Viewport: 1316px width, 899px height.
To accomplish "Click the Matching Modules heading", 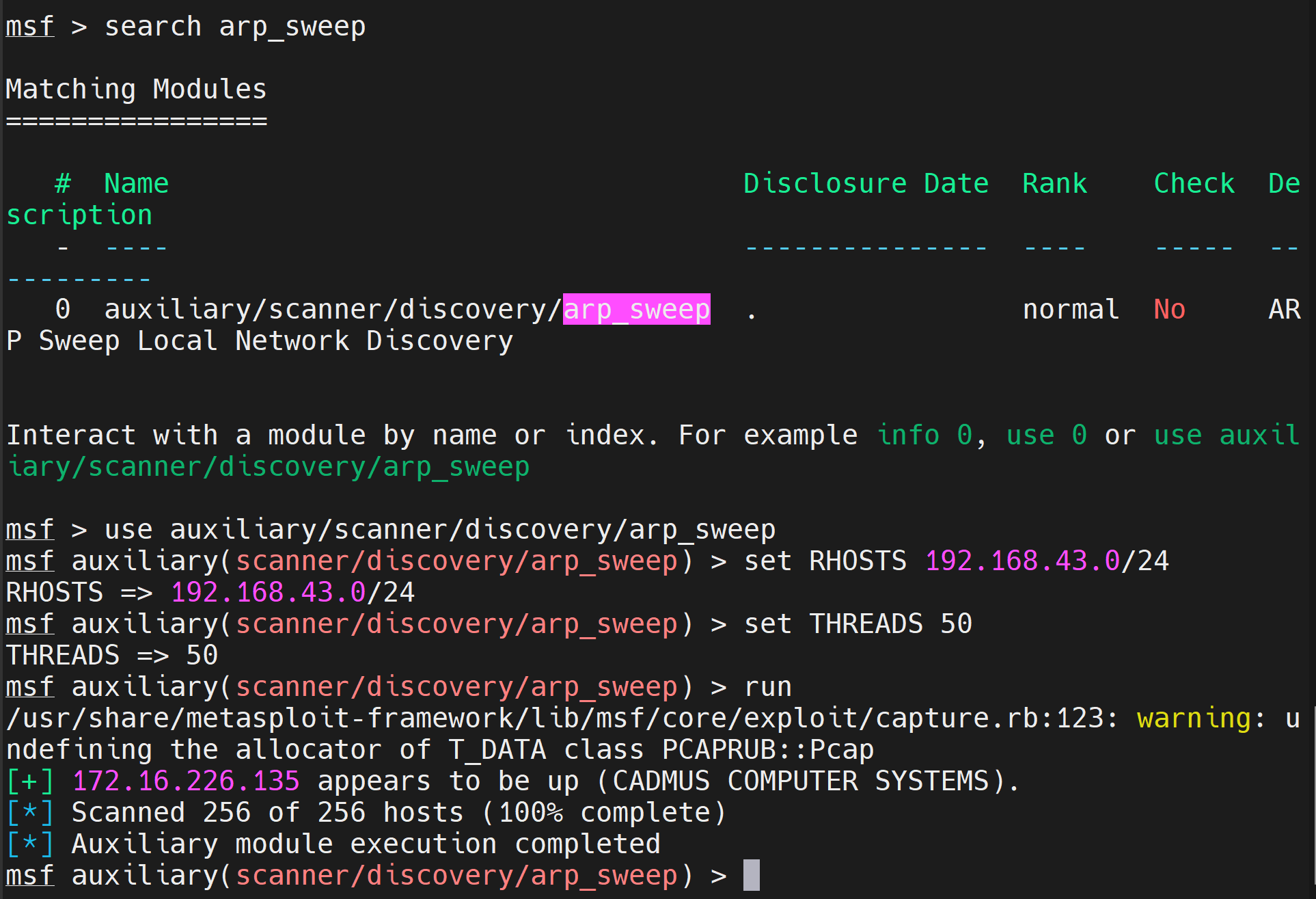I will click(x=136, y=90).
